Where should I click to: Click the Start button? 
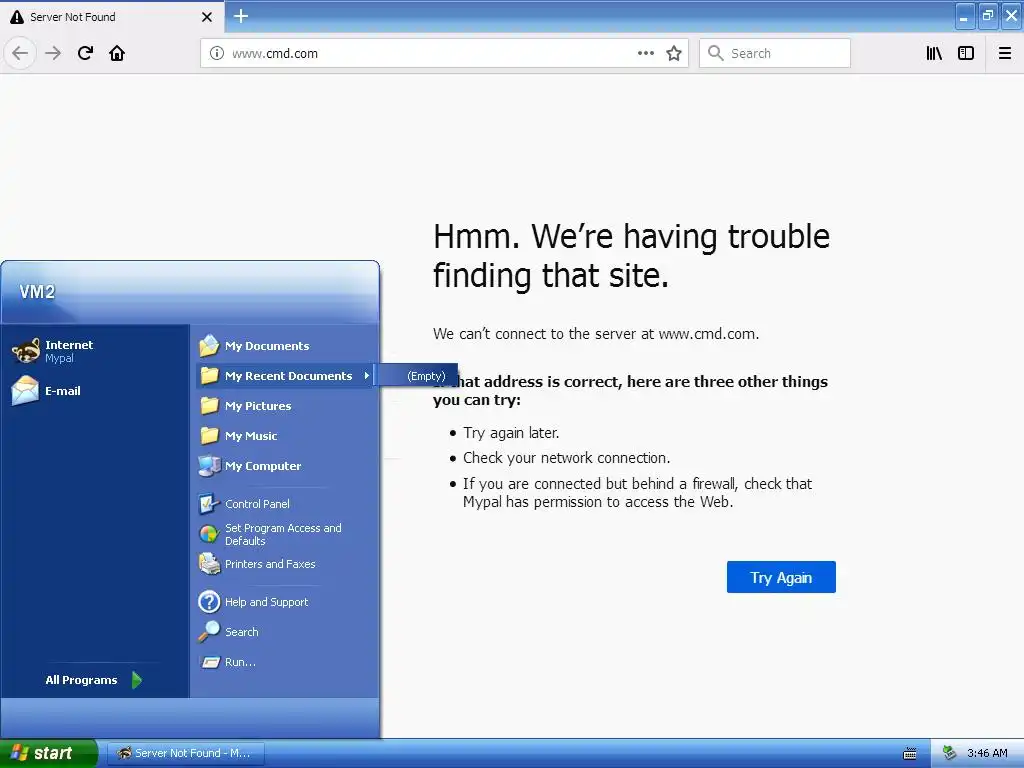pyautogui.click(x=48, y=753)
